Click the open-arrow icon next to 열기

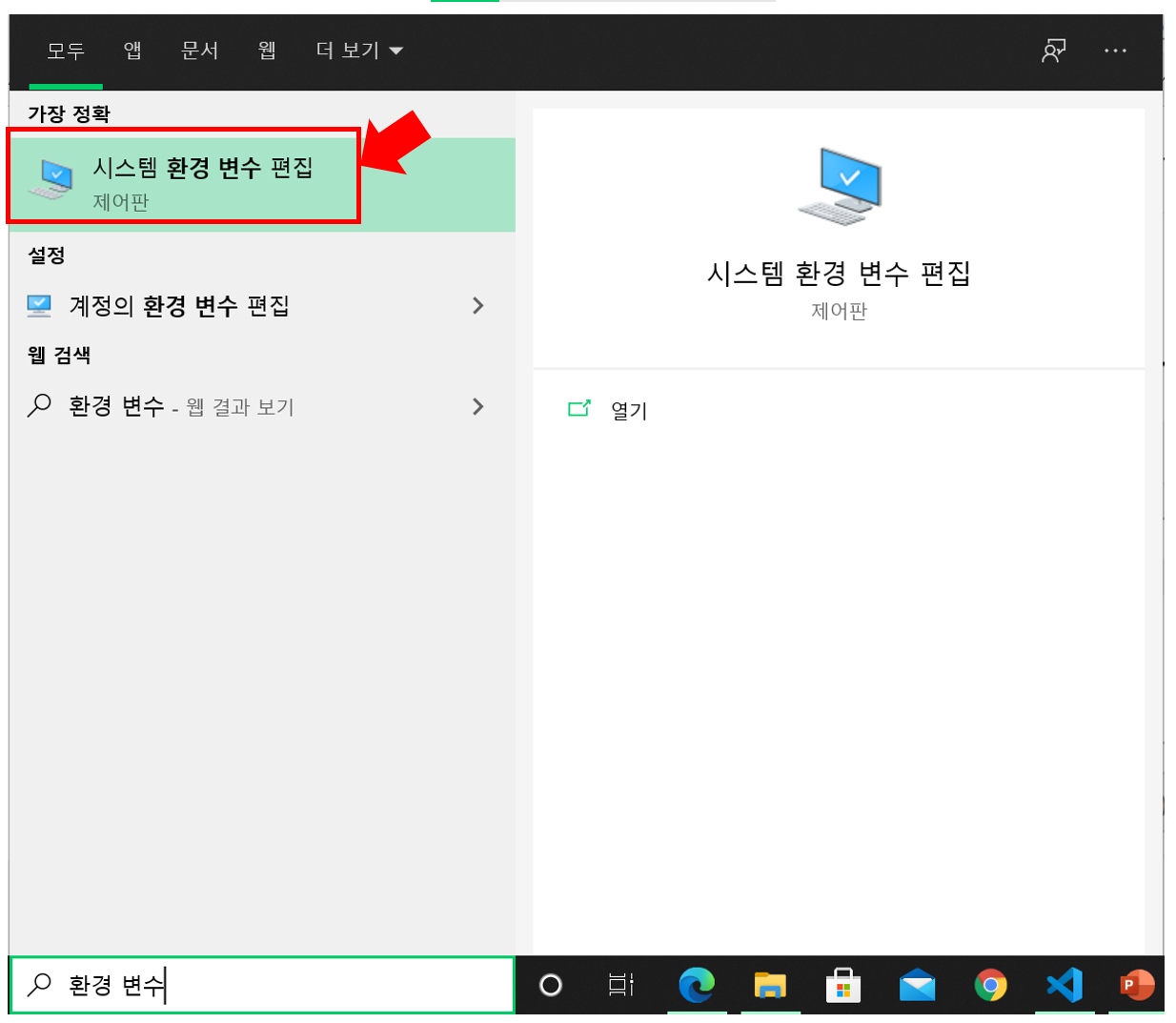[x=579, y=408]
